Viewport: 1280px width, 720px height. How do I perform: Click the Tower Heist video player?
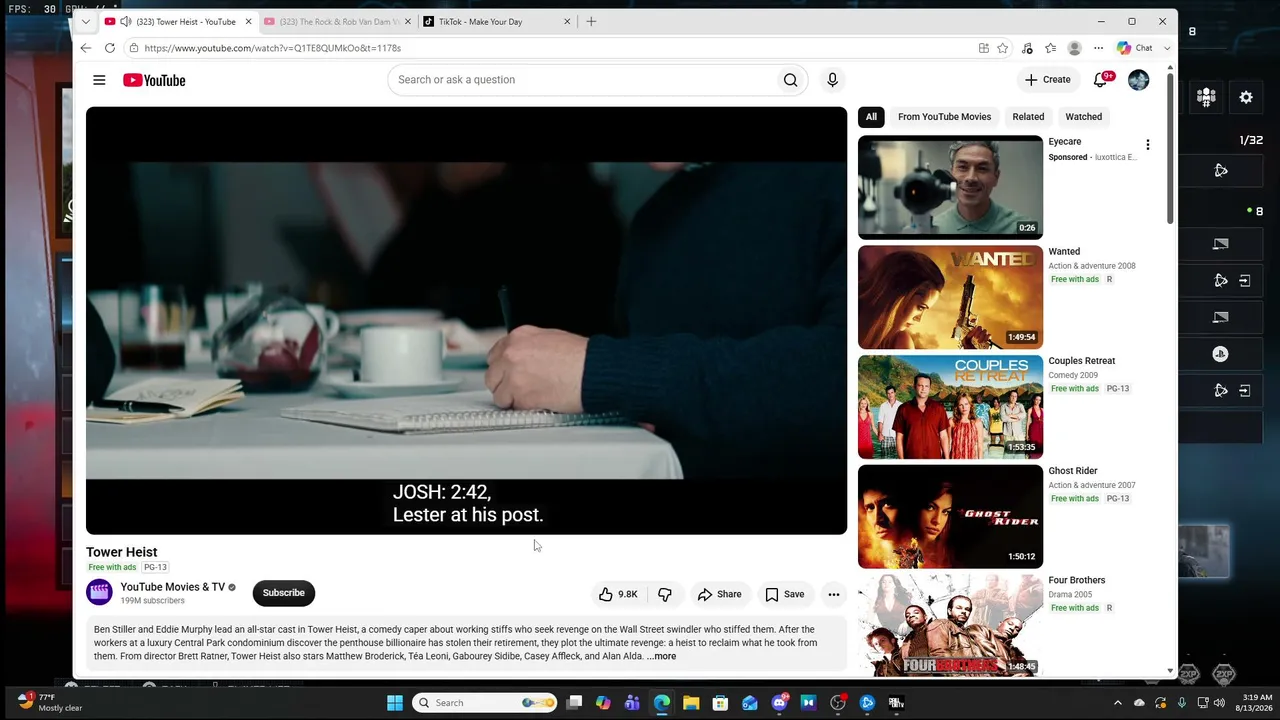tap(466, 321)
